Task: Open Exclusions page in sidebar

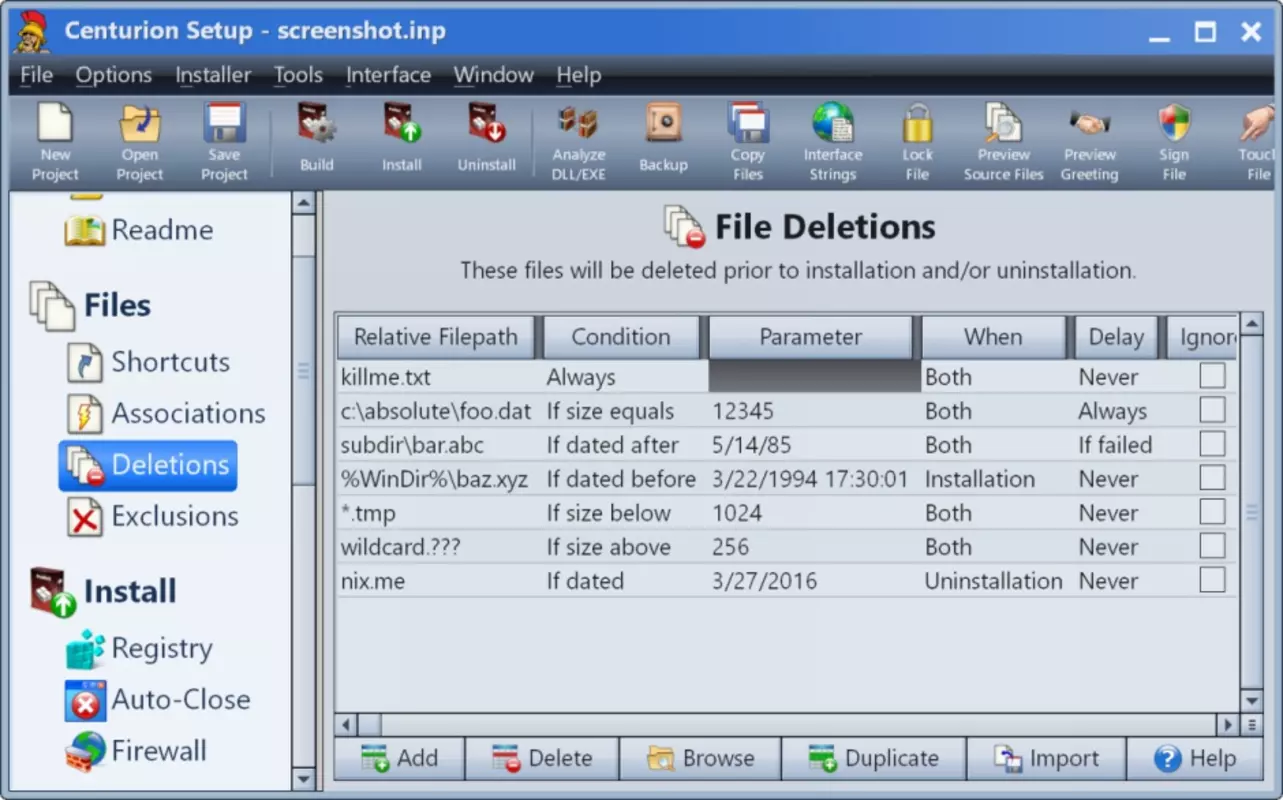Action: tap(153, 516)
